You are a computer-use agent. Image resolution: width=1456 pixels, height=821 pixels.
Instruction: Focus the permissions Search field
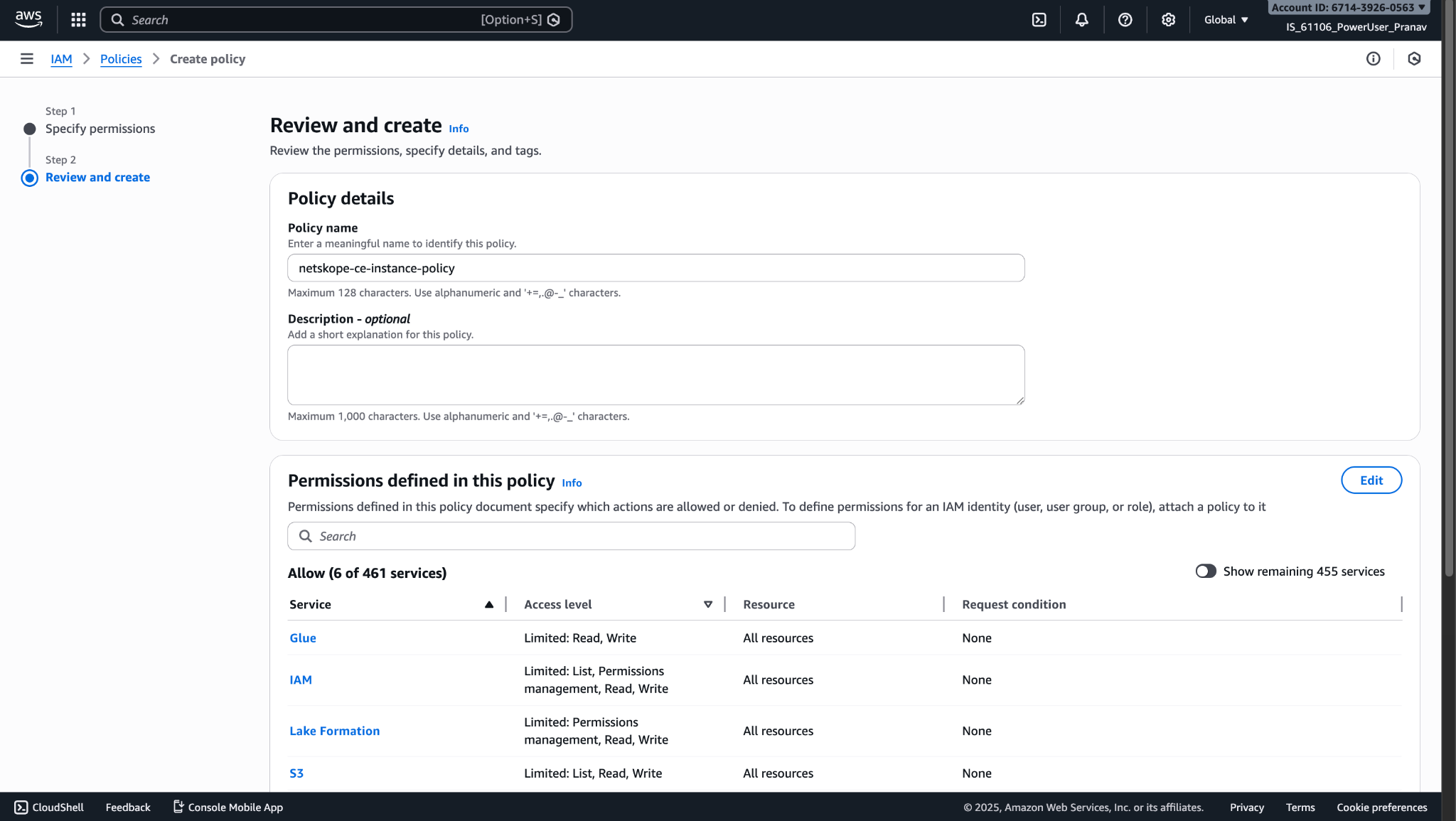pyautogui.click(x=571, y=536)
